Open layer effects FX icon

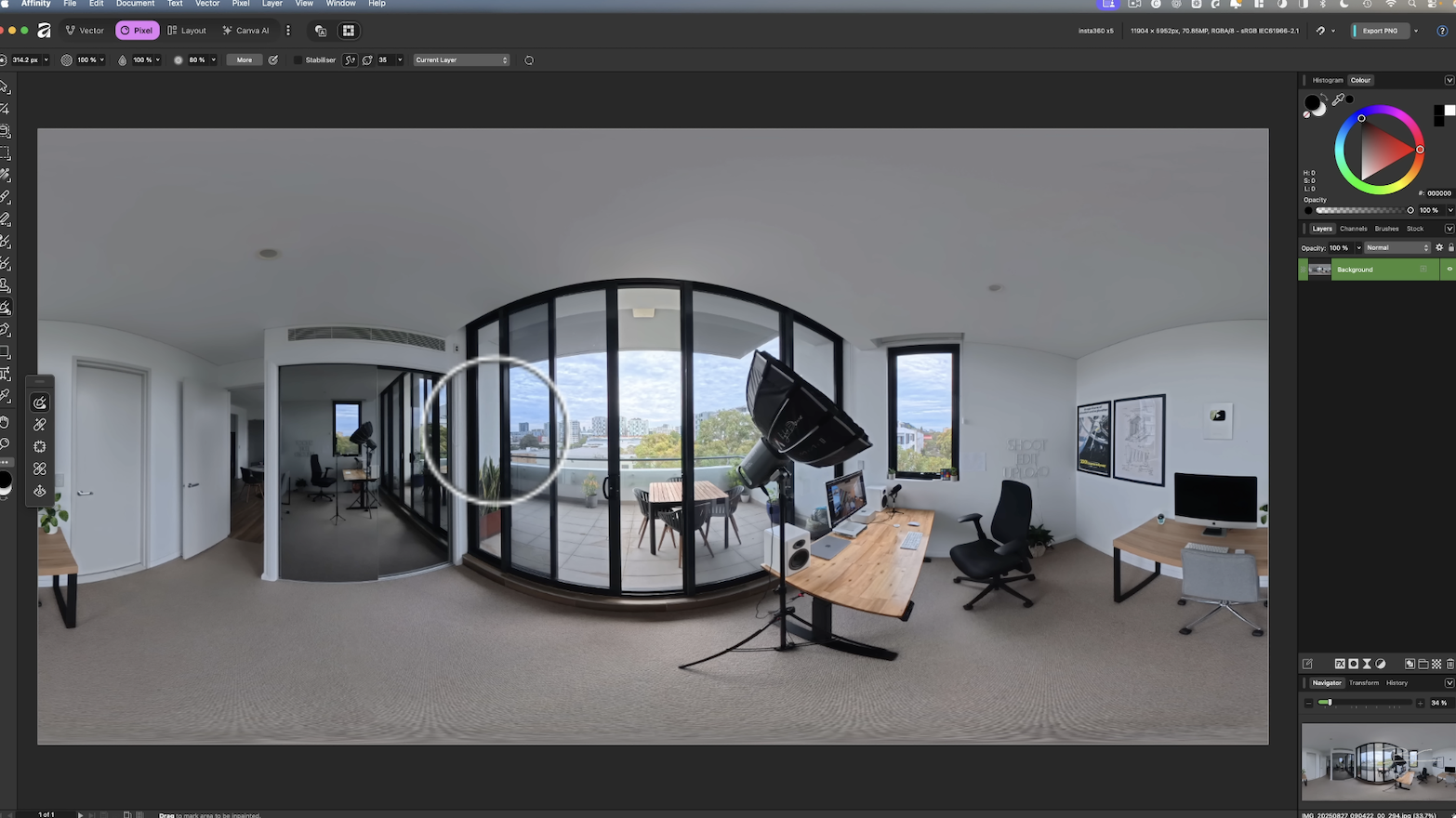[x=1340, y=664]
